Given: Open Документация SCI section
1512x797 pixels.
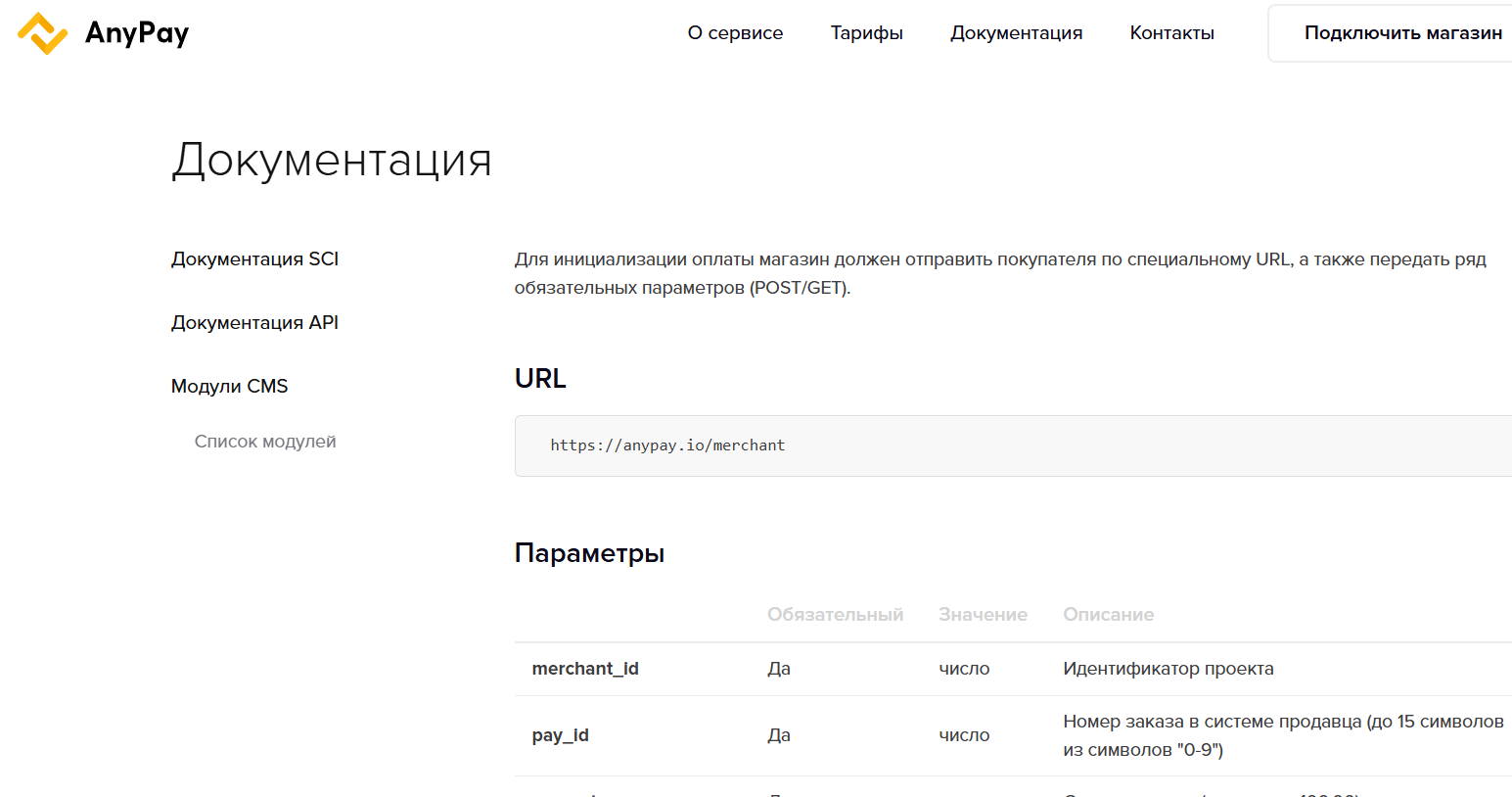Looking at the screenshot, I should tap(254, 258).
